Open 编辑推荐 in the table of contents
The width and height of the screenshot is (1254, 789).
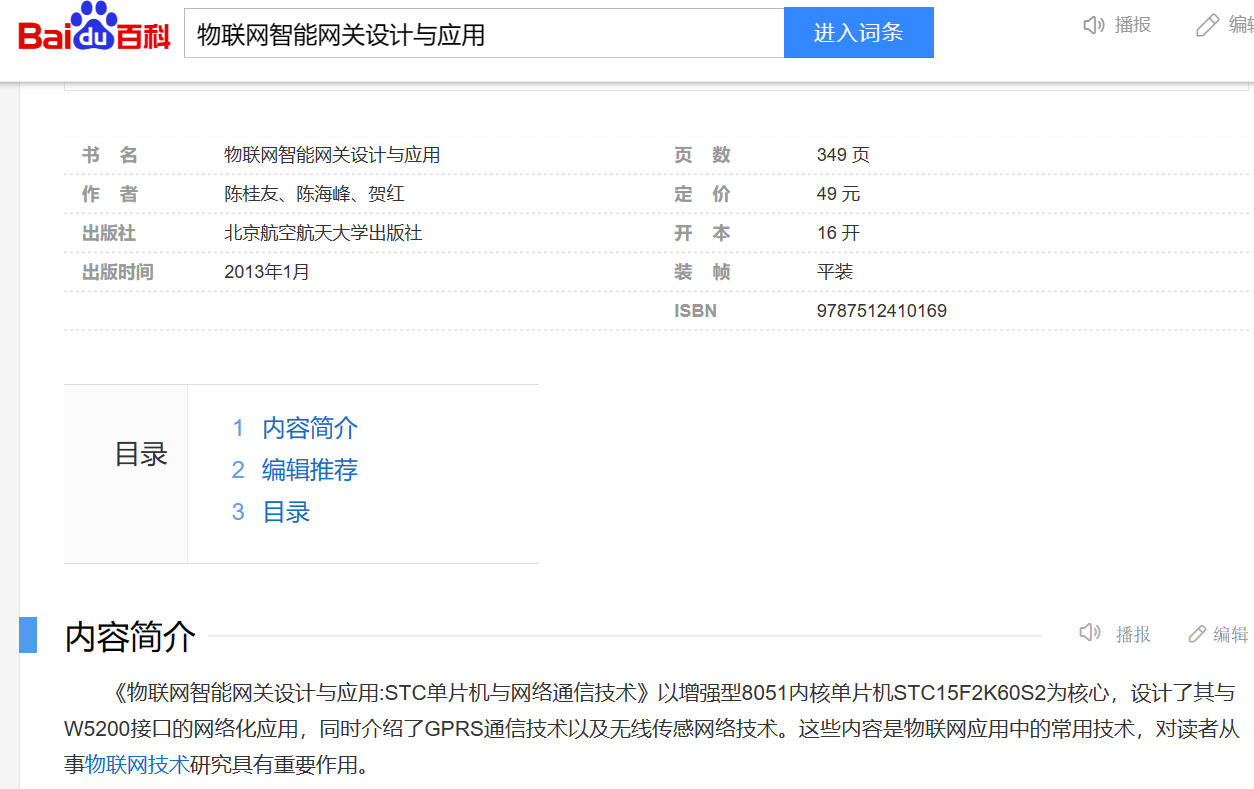click(x=309, y=470)
